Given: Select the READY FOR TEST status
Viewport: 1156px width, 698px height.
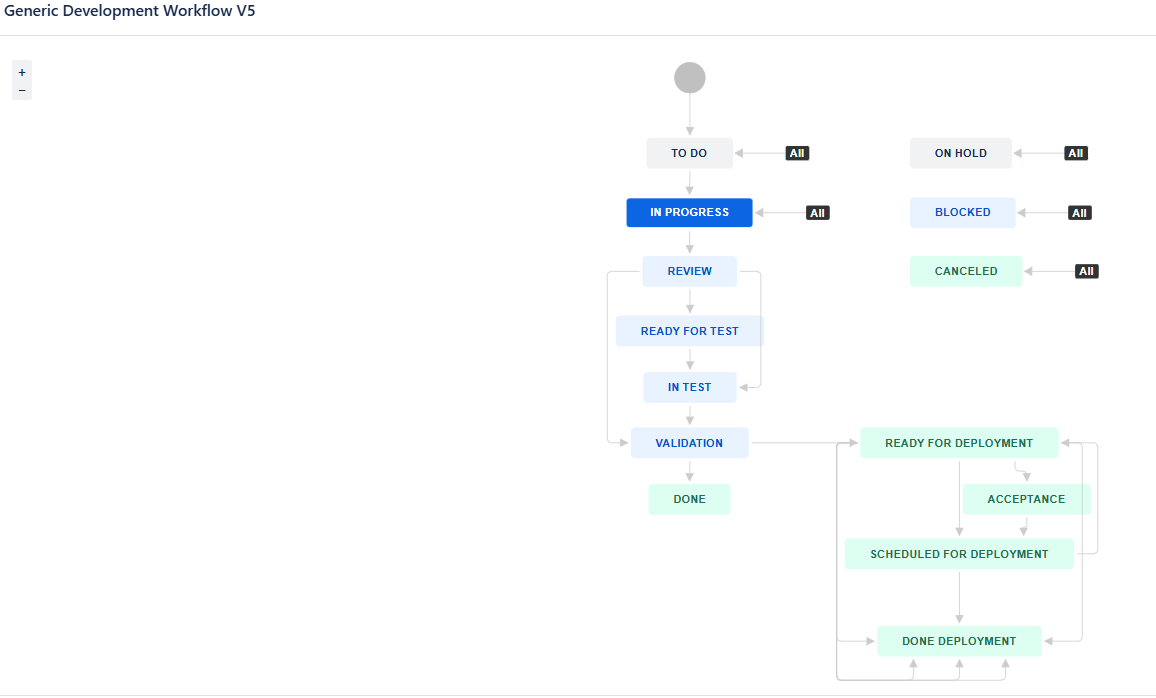Looking at the screenshot, I should (689, 331).
